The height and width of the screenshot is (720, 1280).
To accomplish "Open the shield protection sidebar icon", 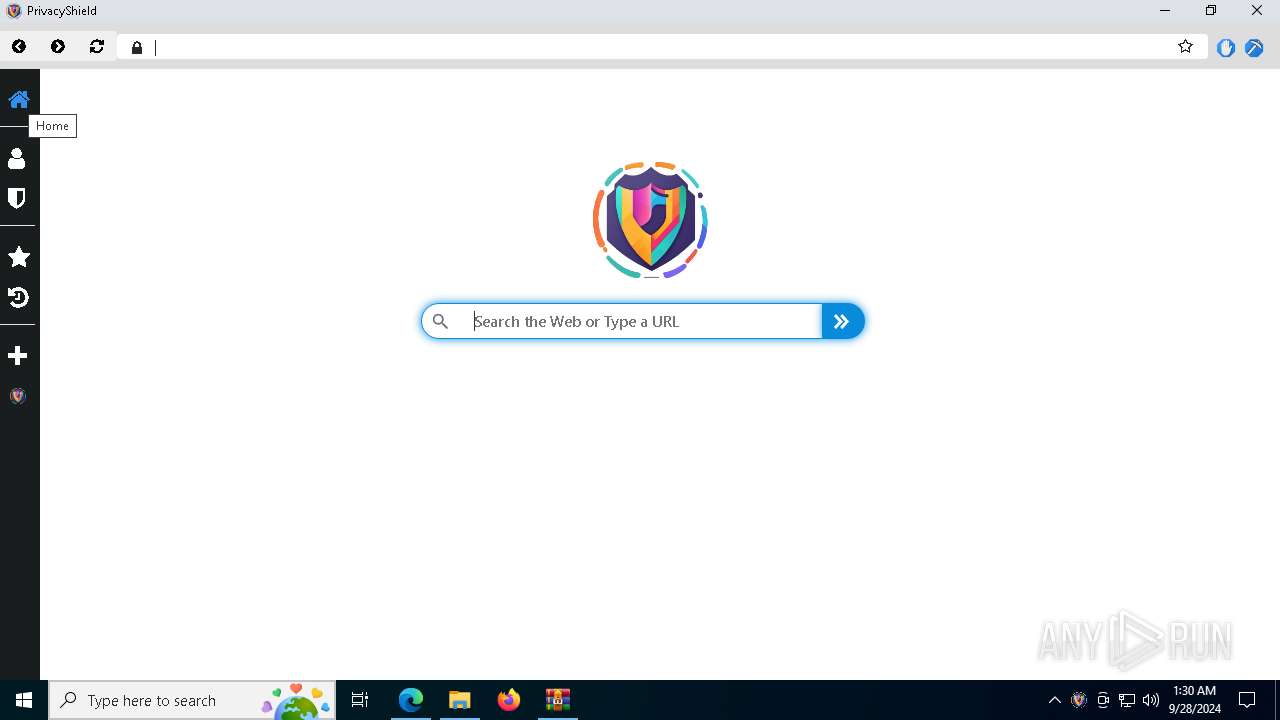I will pyautogui.click(x=17, y=198).
